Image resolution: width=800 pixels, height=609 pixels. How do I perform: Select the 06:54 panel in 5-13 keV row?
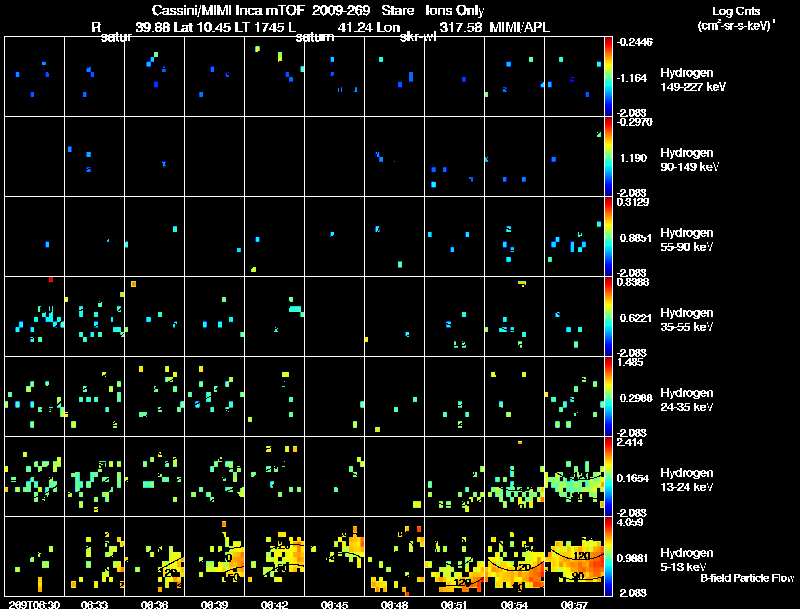(x=514, y=556)
